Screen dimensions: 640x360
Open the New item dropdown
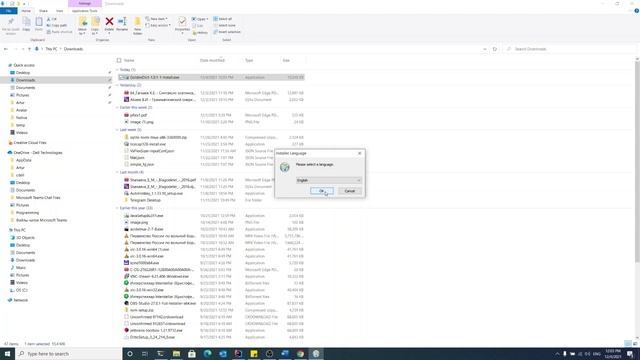tap(156, 19)
